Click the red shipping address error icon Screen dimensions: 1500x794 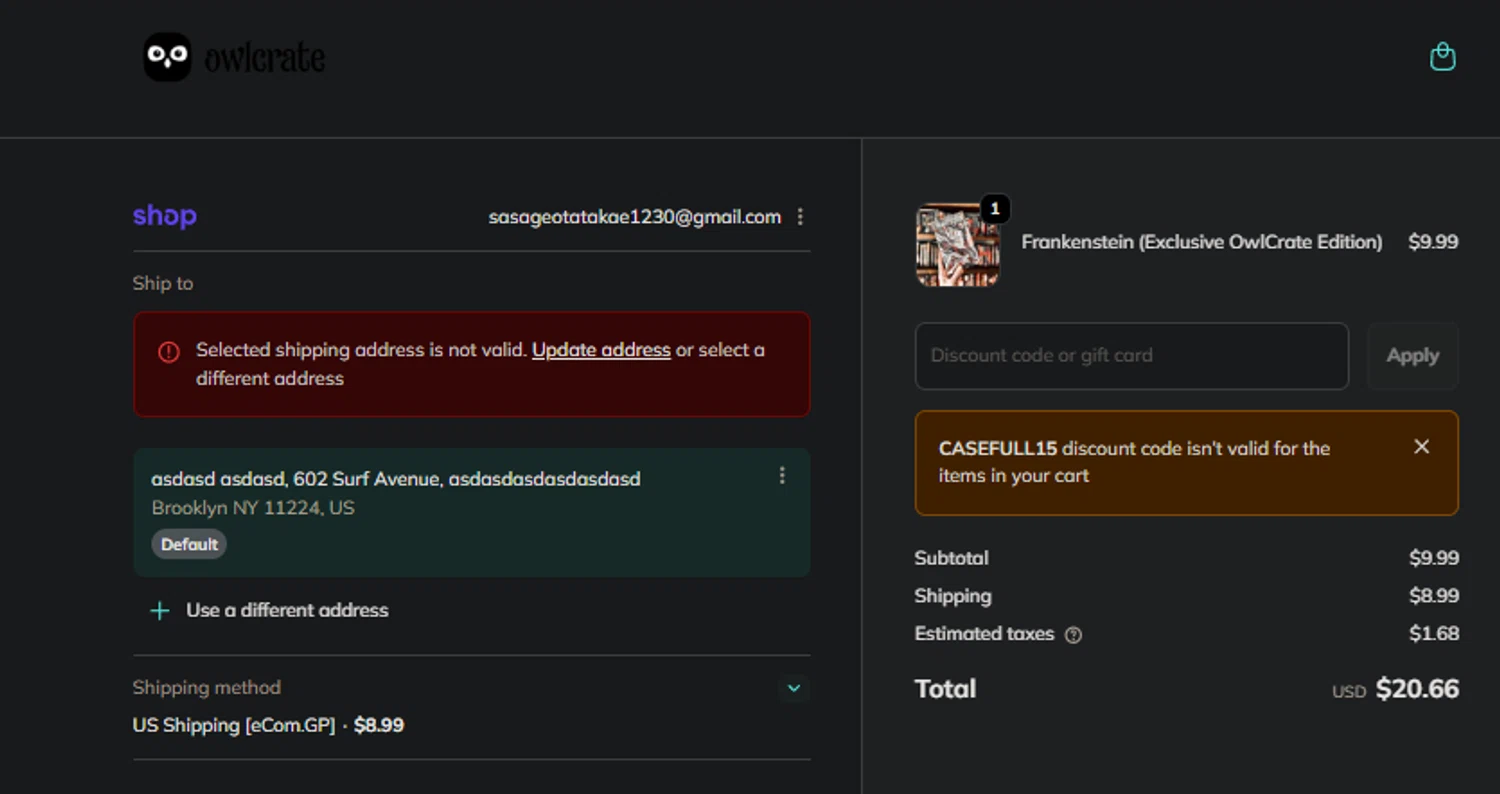click(x=168, y=351)
